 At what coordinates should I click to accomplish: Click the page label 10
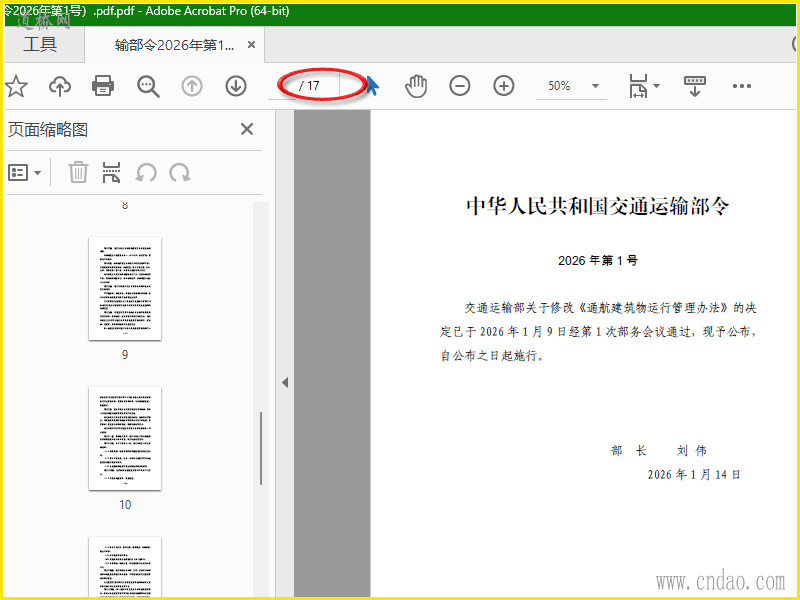(125, 505)
